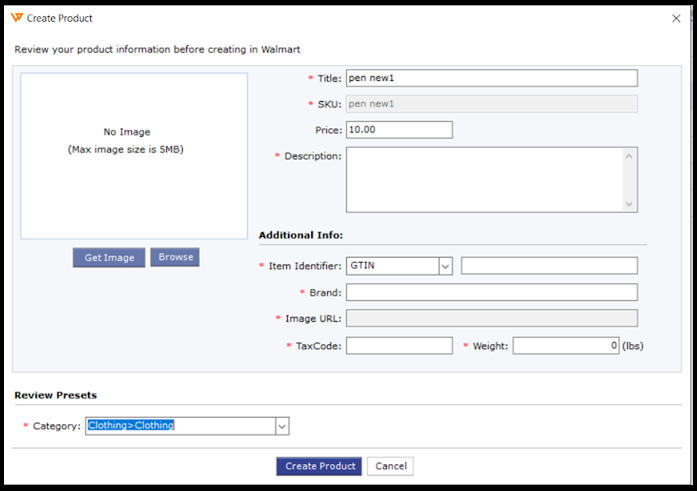
Task: Click the Walmart app icon in title bar
Action: pos(18,18)
